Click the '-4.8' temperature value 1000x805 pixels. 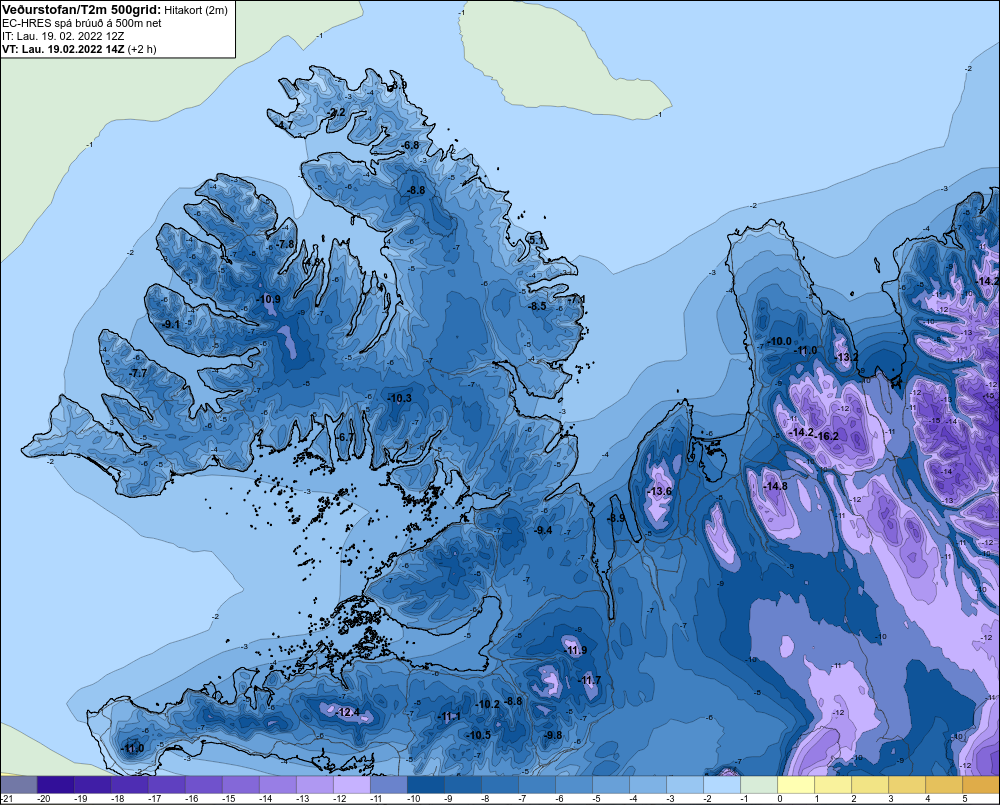(x=311, y=262)
